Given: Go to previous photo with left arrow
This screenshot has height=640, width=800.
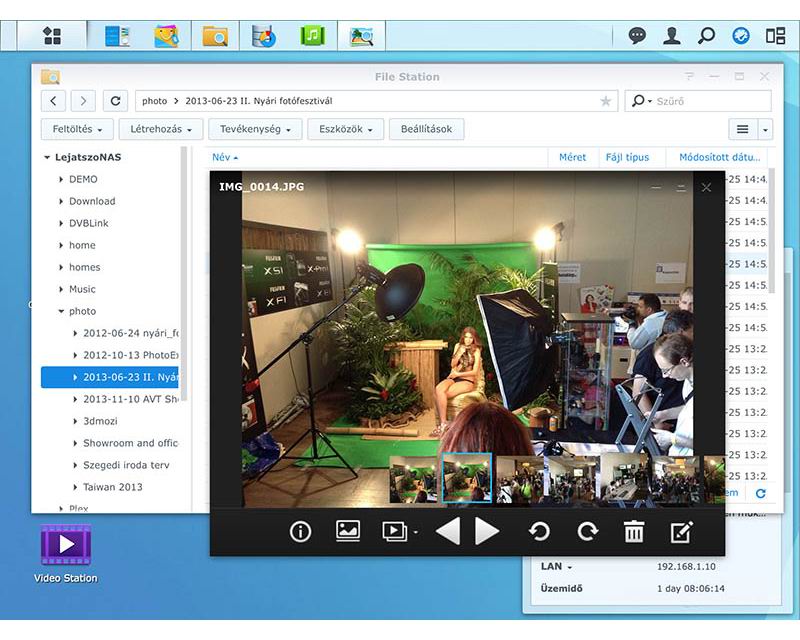Looking at the screenshot, I should [x=448, y=532].
